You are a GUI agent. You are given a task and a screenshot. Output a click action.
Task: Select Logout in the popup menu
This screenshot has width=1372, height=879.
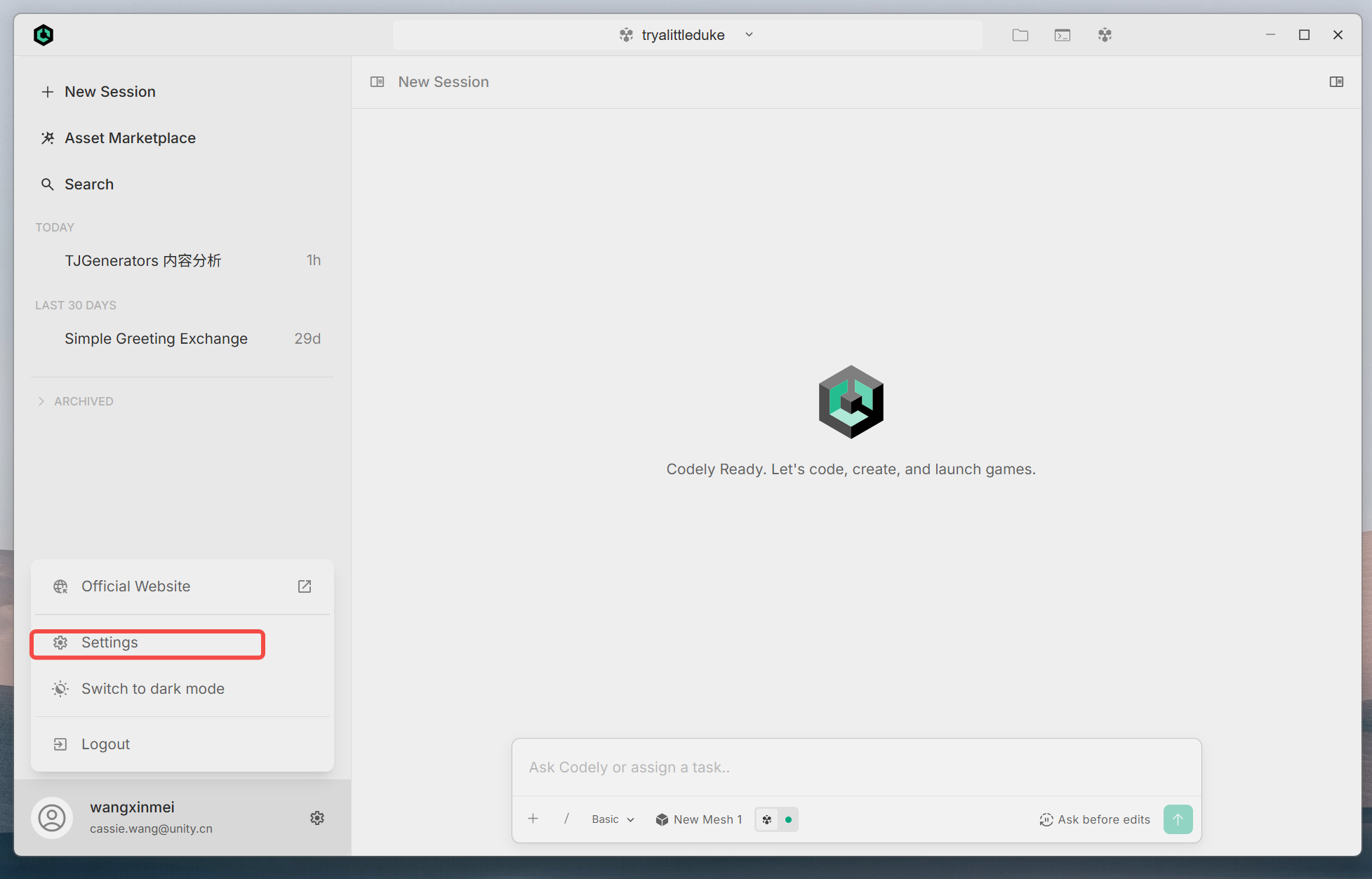point(182,744)
